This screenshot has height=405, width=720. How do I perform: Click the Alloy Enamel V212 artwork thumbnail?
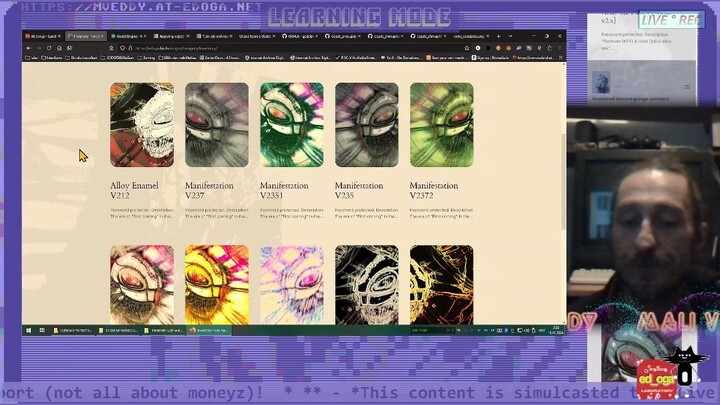coord(142,124)
